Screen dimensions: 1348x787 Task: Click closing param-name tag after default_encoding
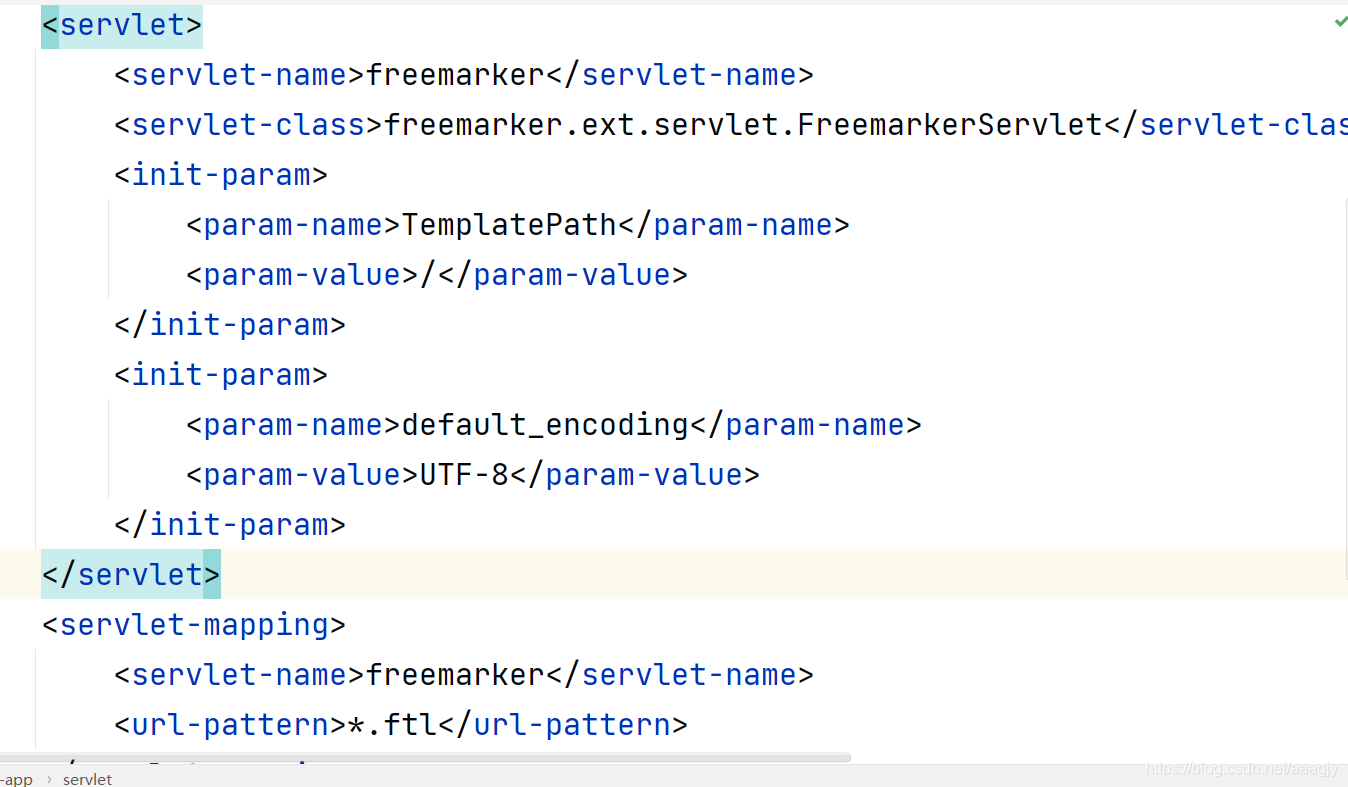[x=806, y=425]
